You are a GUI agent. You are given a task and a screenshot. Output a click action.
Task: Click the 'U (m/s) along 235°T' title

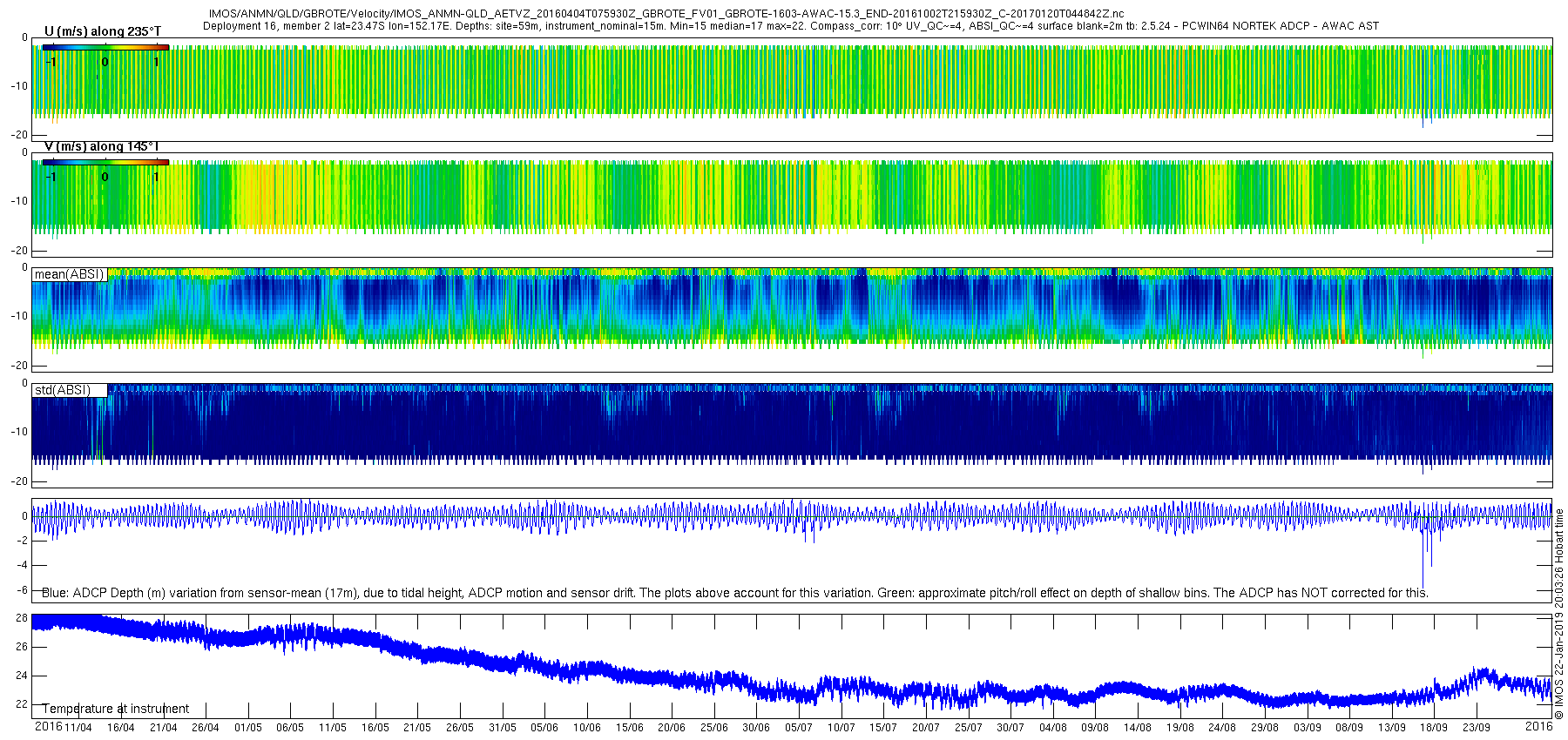click(103, 31)
